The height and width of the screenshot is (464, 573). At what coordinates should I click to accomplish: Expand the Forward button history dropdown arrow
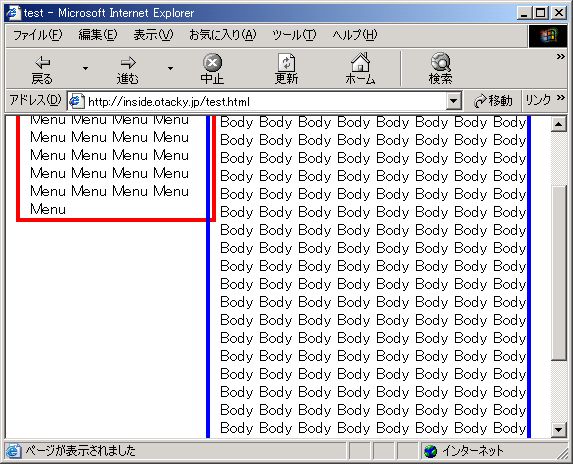pos(170,68)
